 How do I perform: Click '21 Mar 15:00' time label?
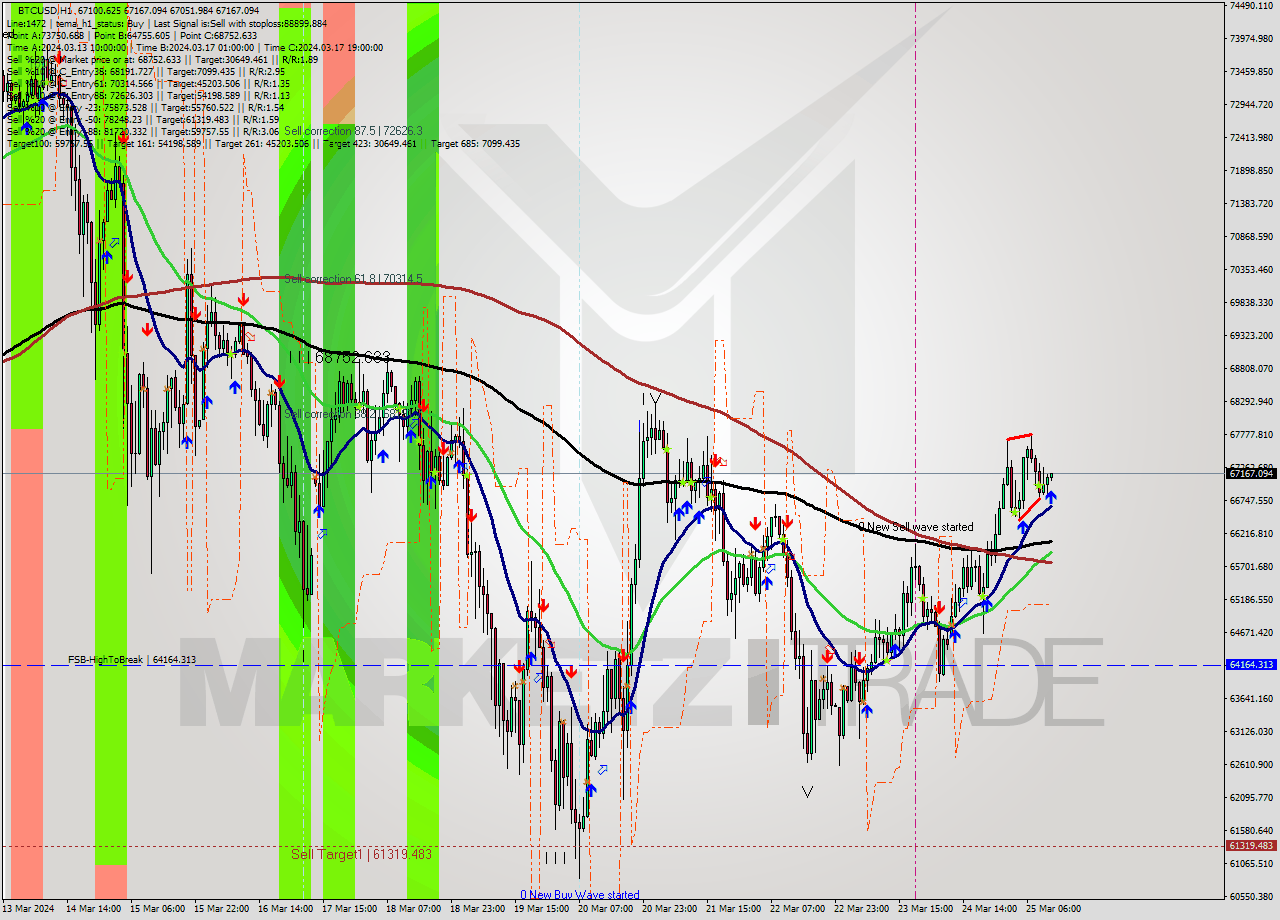733,910
